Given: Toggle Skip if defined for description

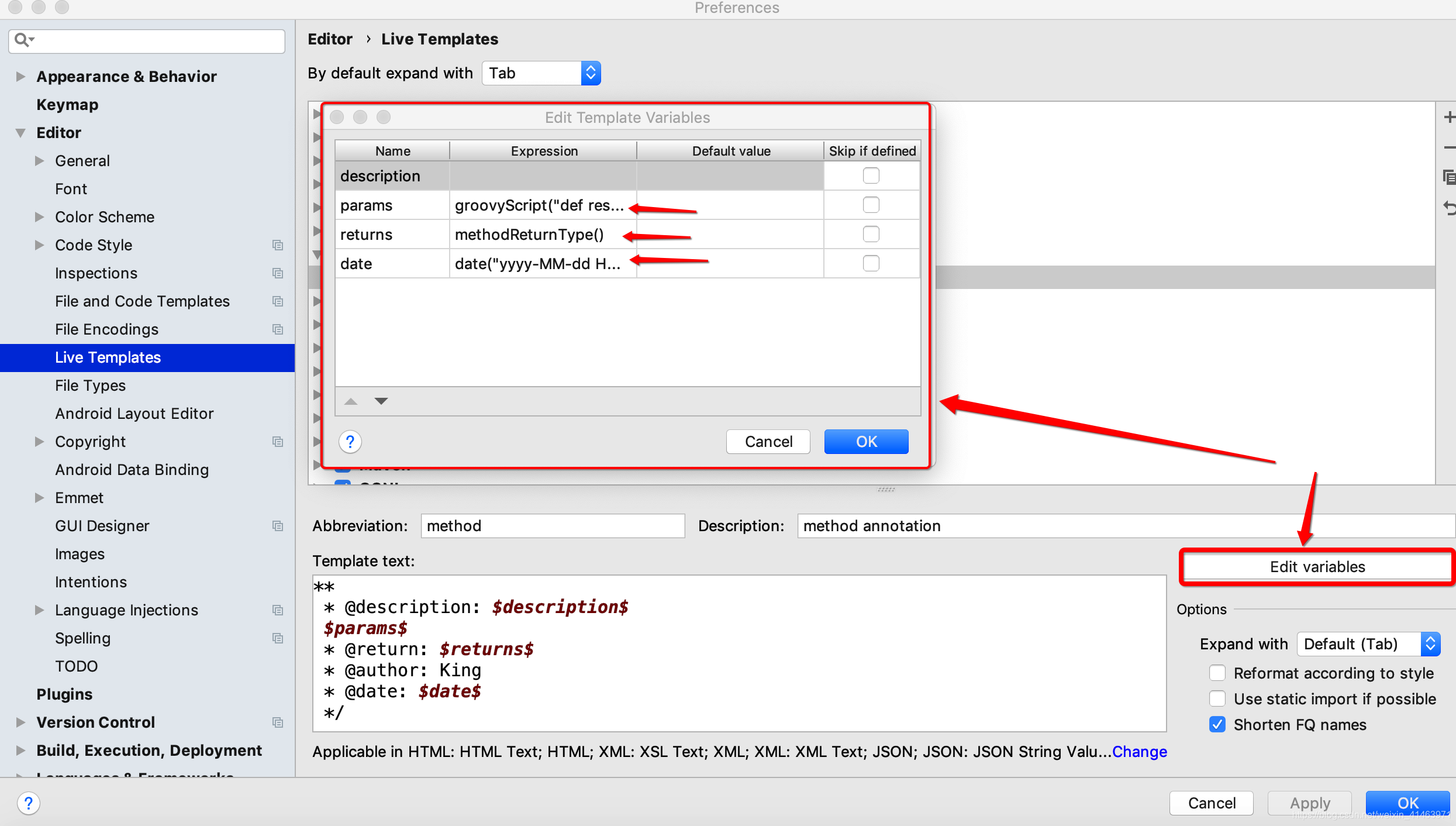Looking at the screenshot, I should [870, 176].
